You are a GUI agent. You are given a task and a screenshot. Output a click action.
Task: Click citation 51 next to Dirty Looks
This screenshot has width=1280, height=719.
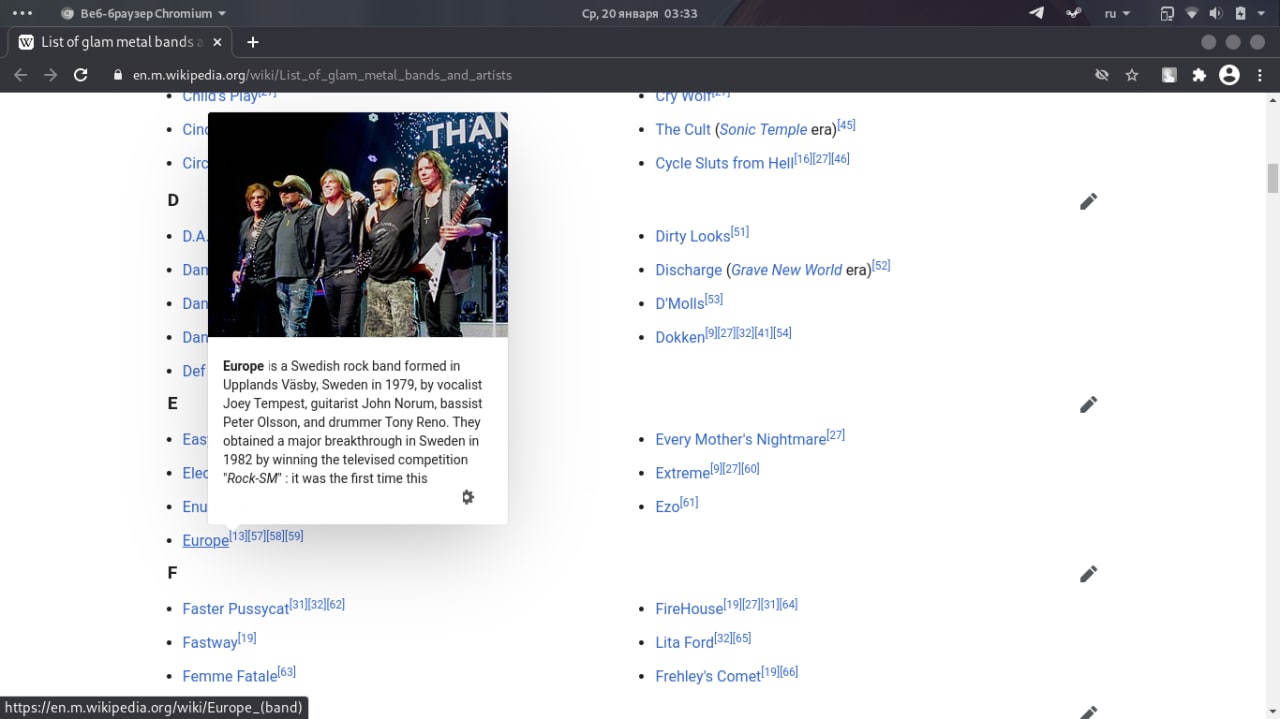739,232
